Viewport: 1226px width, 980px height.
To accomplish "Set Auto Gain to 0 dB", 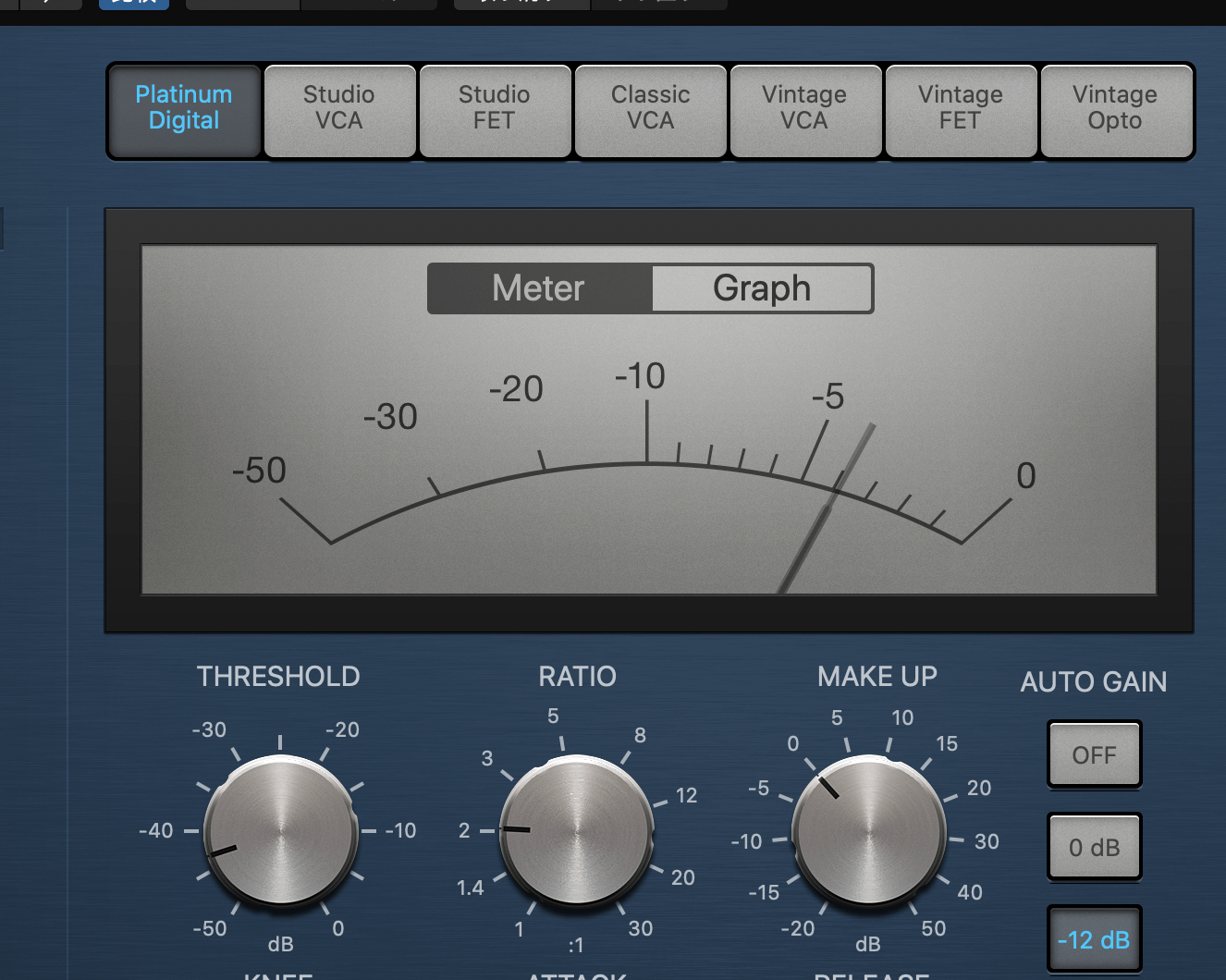I will coord(1095,847).
